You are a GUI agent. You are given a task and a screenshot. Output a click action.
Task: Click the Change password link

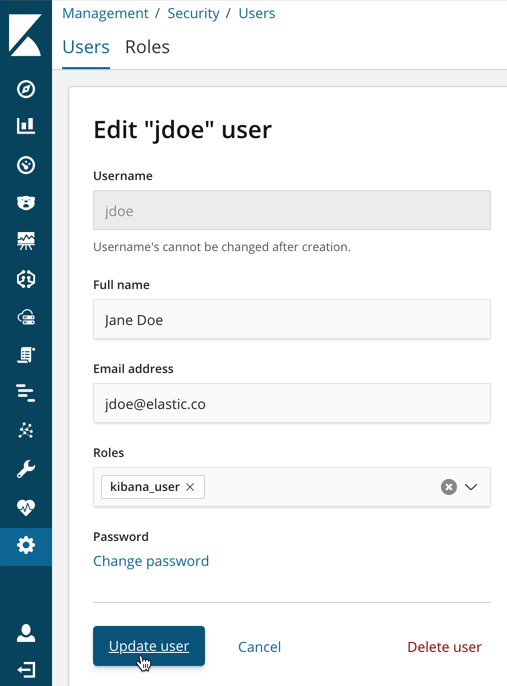[151, 561]
